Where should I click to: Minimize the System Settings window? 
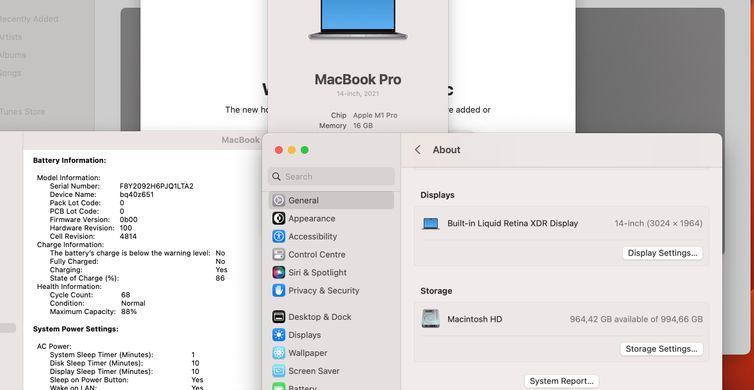(292, 150)
